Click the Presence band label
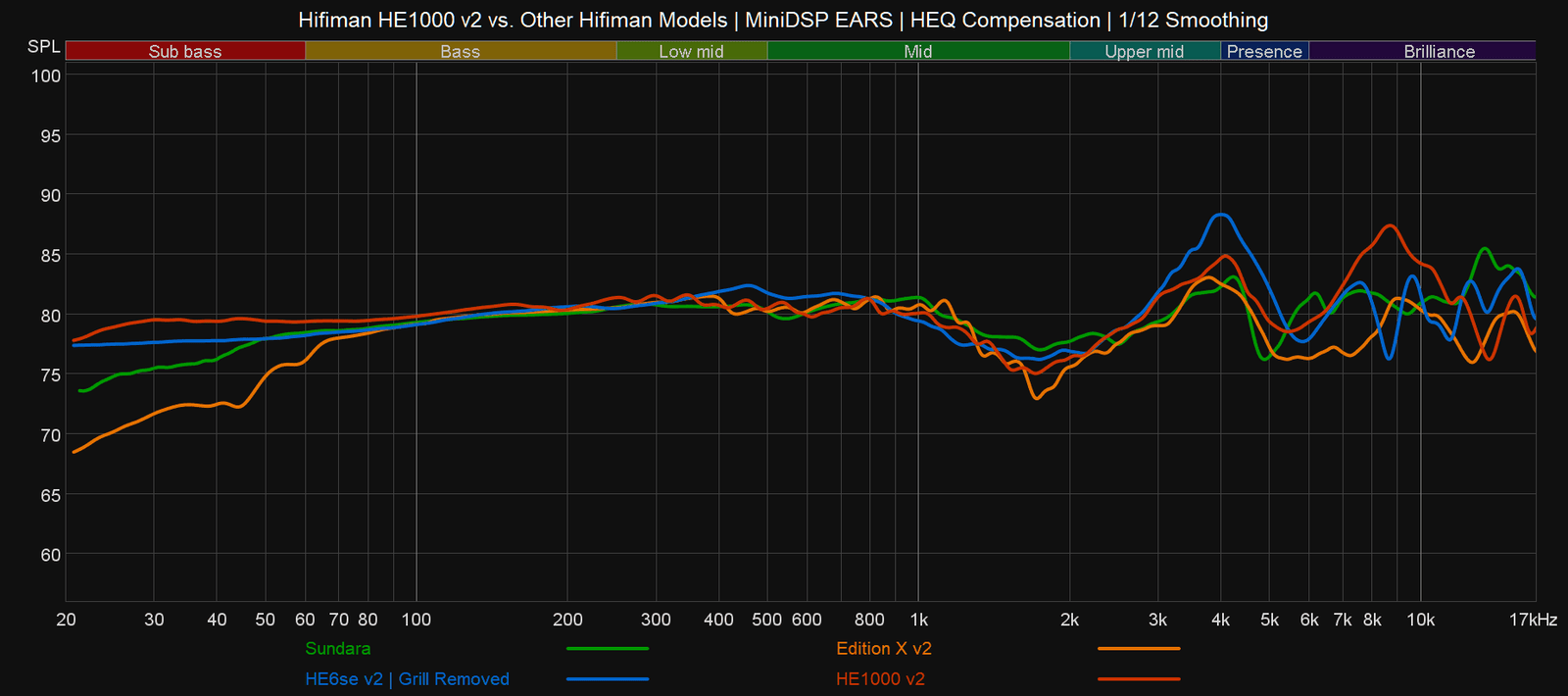This screenshot has width=1568, height=696. pyautogui.click(x=1264, y=51)
